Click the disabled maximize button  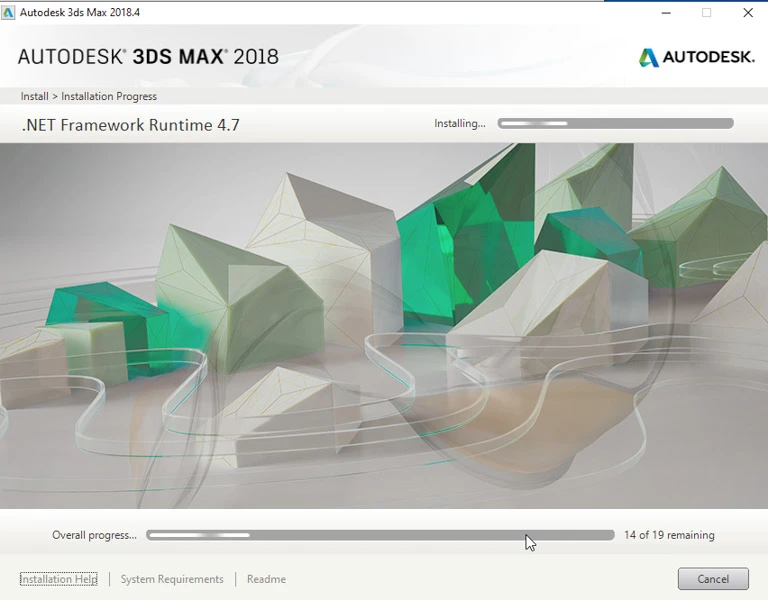pyautogui.click(x=706, y=13)
